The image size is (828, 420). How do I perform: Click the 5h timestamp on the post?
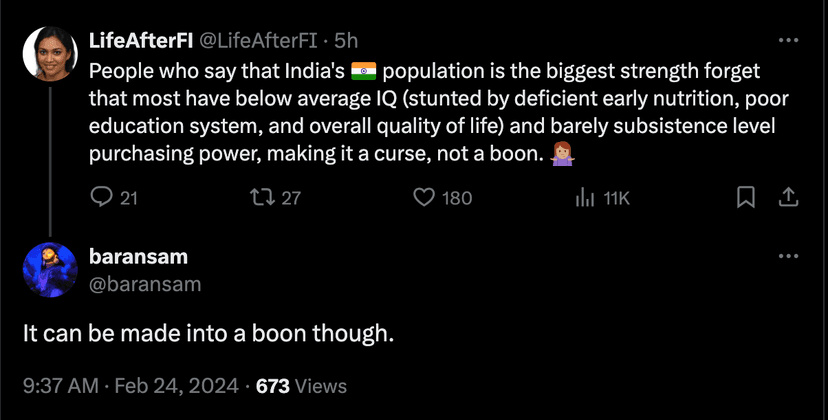coord(346,41)
